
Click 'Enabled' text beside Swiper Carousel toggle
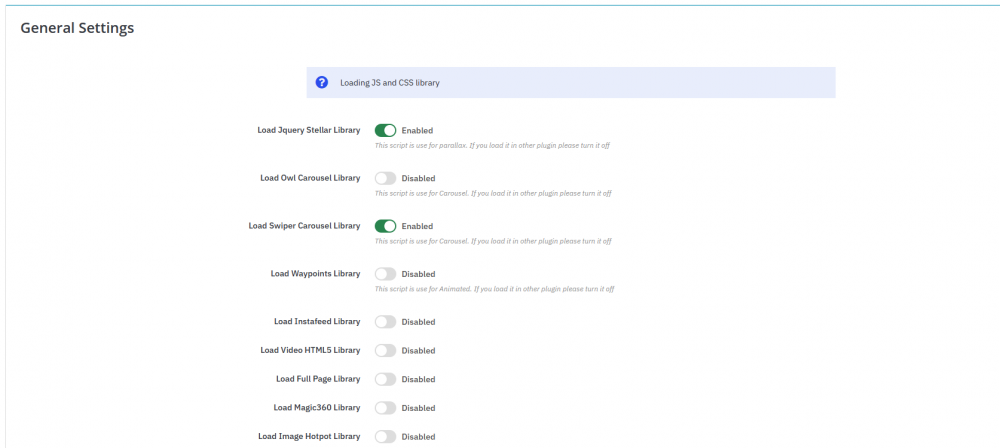[x=417, y=227]
